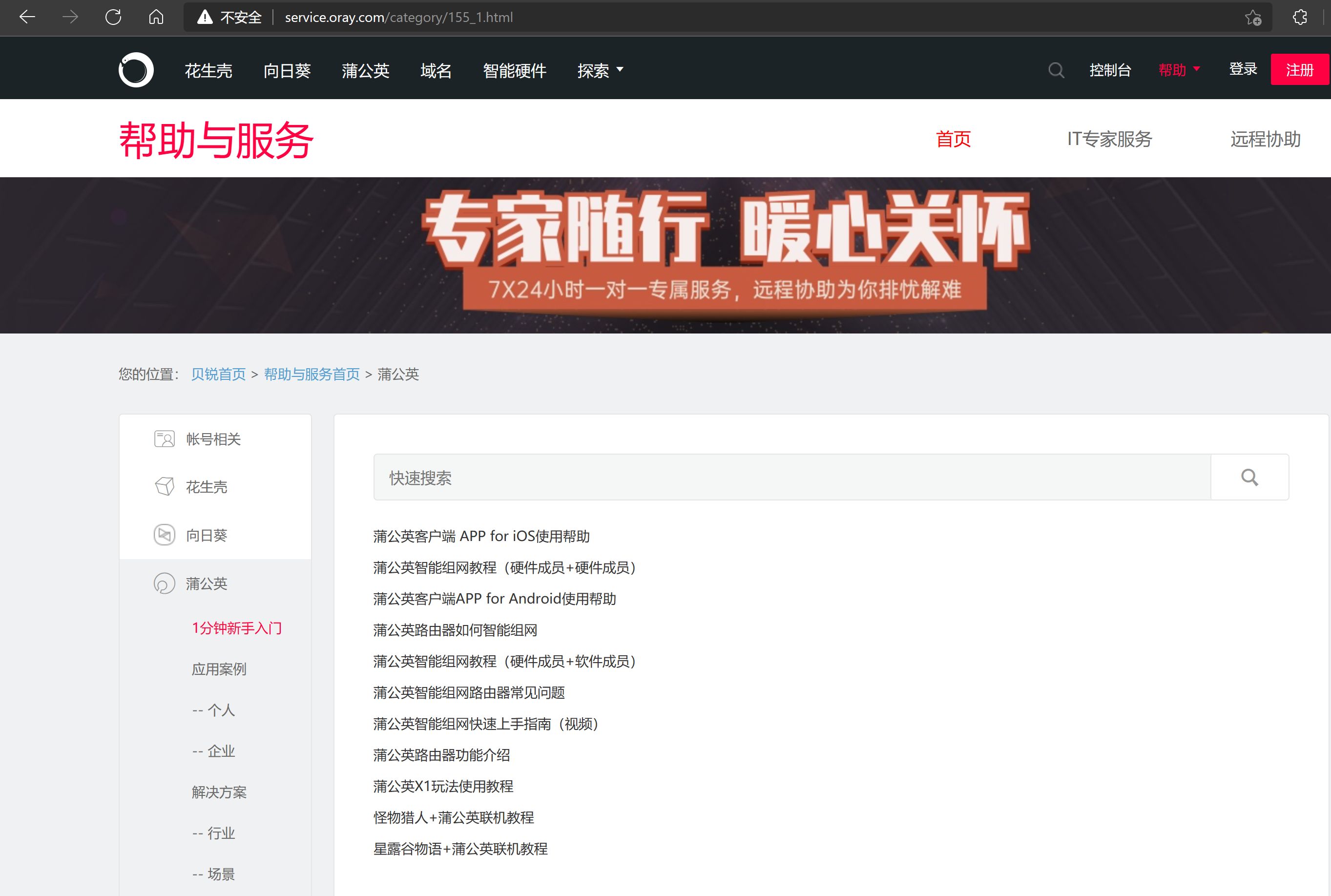
Task: Open 星露谷物语+蒲公英联机教程 article
Action: [460, 849]
